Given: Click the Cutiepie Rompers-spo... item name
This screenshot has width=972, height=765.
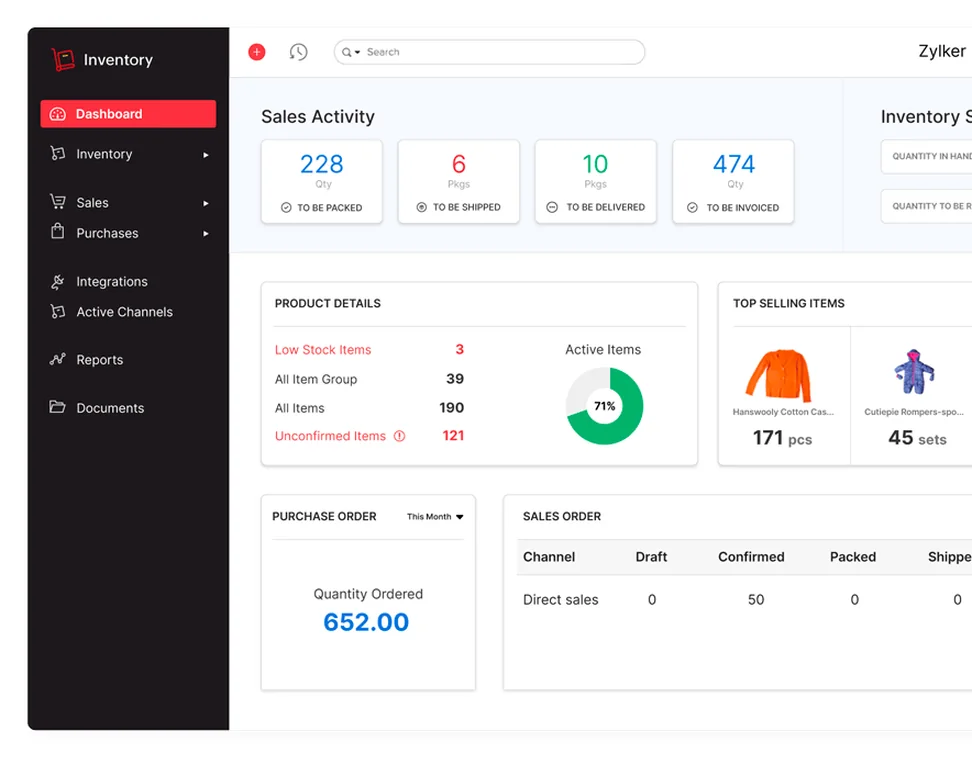Looking at the screenshot, I should pos(914,412).
